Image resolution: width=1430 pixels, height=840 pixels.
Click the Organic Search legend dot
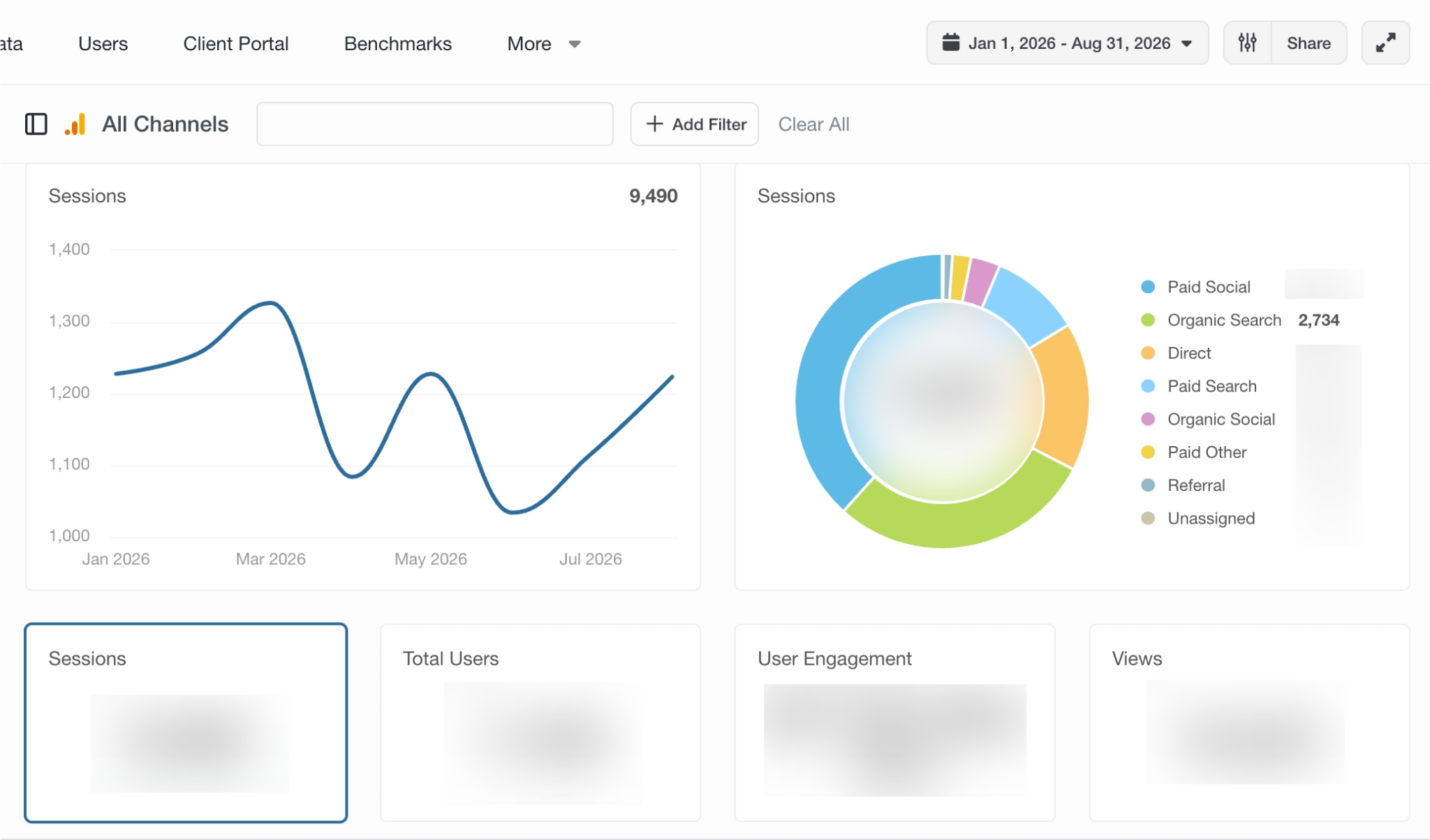click(x=1148, y=320)
